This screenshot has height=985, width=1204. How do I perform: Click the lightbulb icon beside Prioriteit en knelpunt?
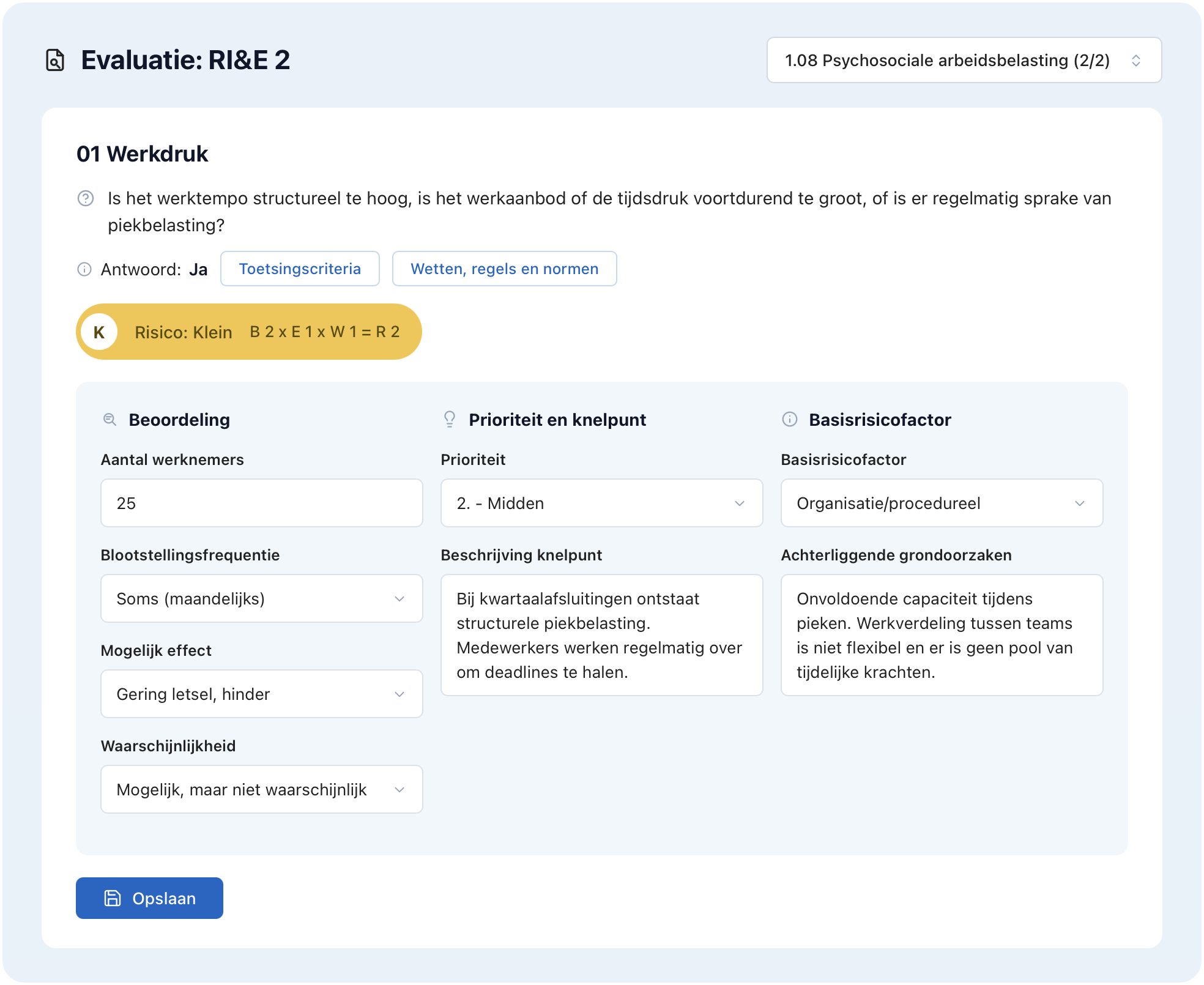450,419
